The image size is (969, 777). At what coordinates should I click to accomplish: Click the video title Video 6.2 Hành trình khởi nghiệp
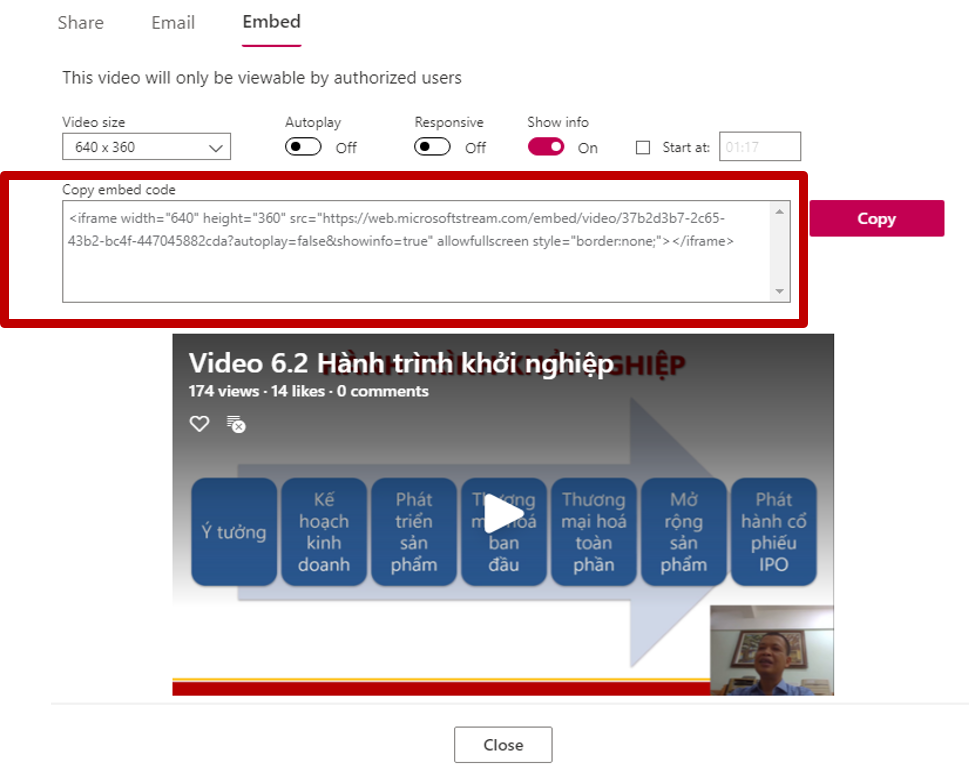coord(400,363)
